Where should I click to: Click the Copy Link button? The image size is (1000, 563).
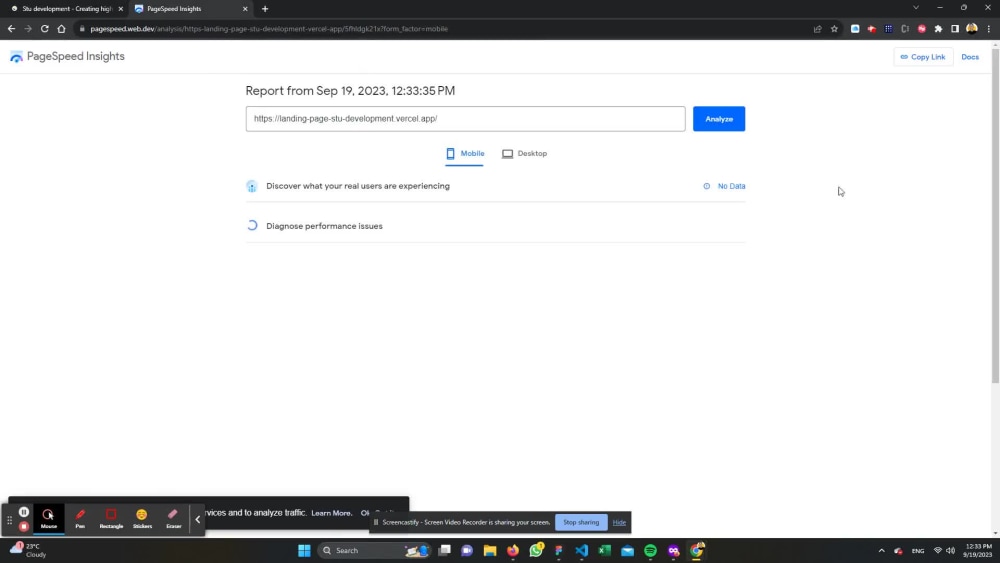coord(922,57)
